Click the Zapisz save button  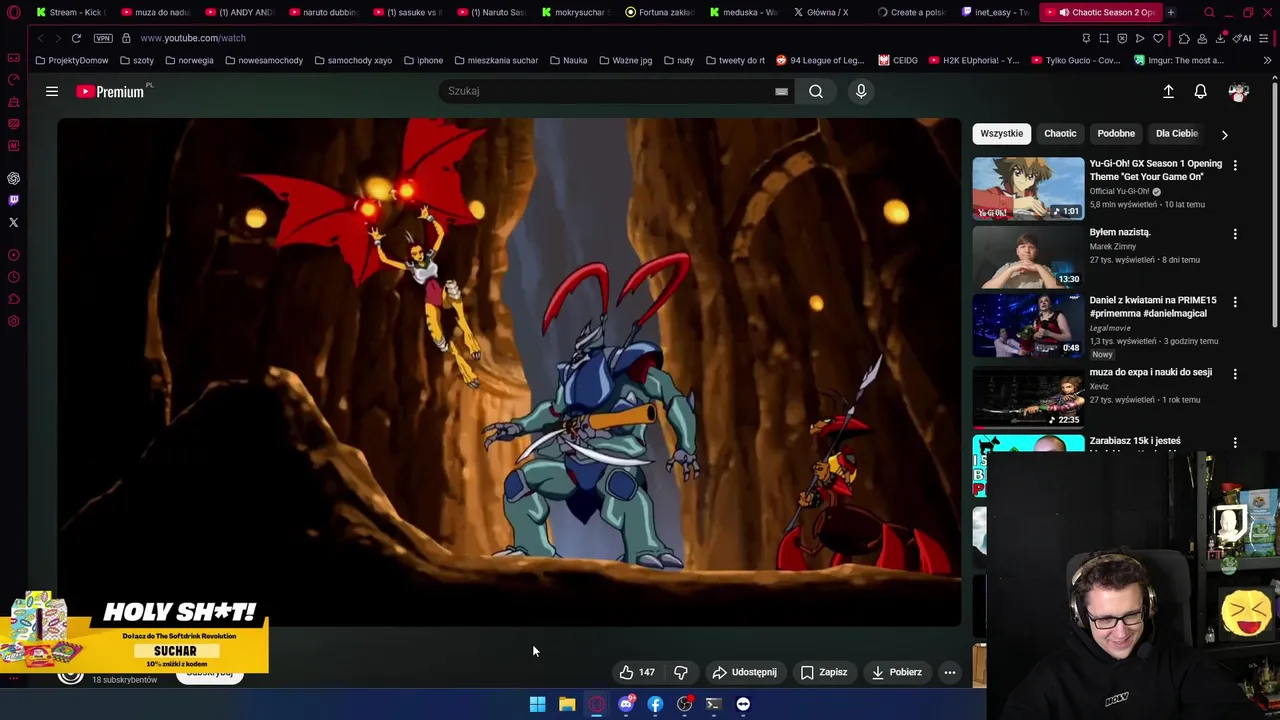tap(824, 672)
